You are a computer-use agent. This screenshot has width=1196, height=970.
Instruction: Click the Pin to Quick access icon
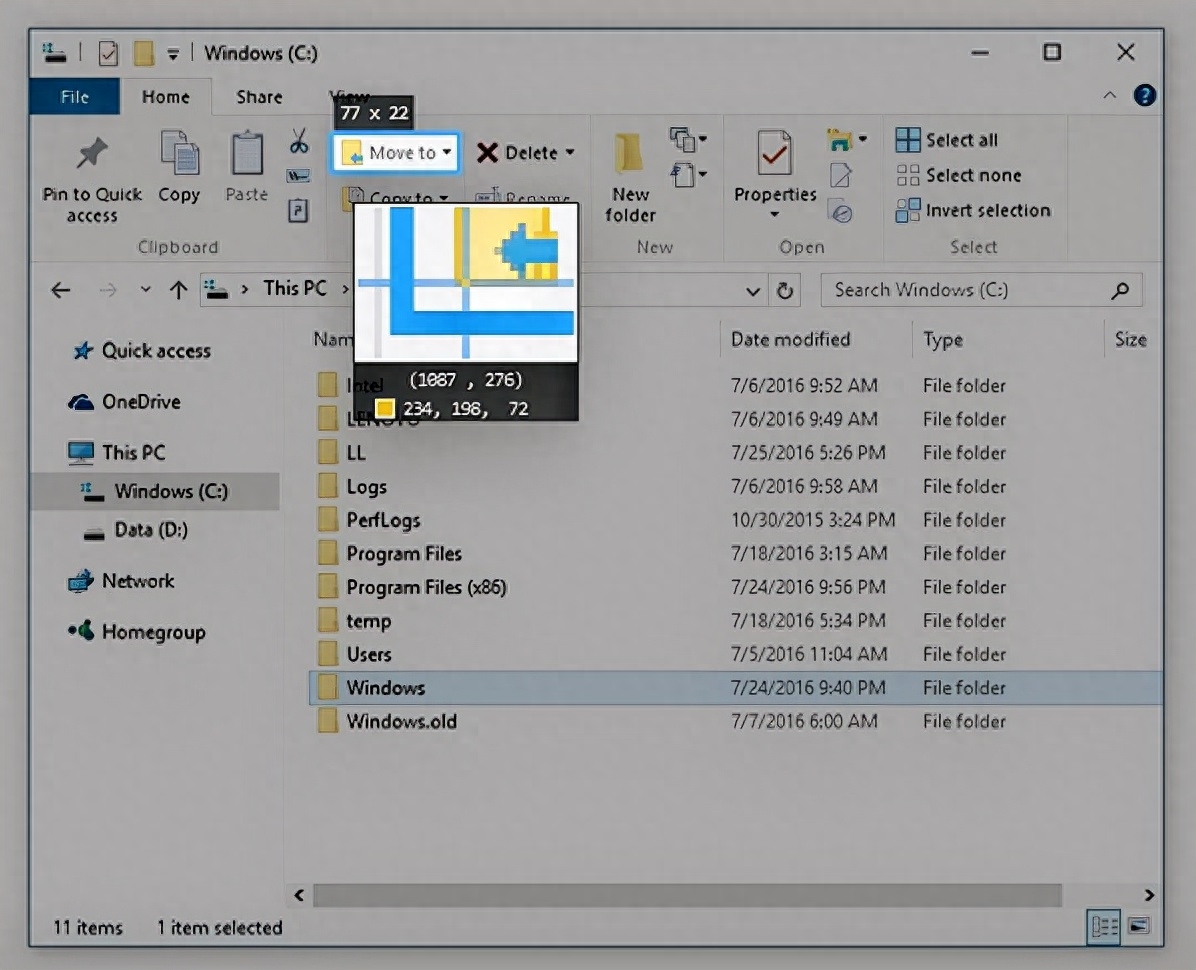point(92,155)
